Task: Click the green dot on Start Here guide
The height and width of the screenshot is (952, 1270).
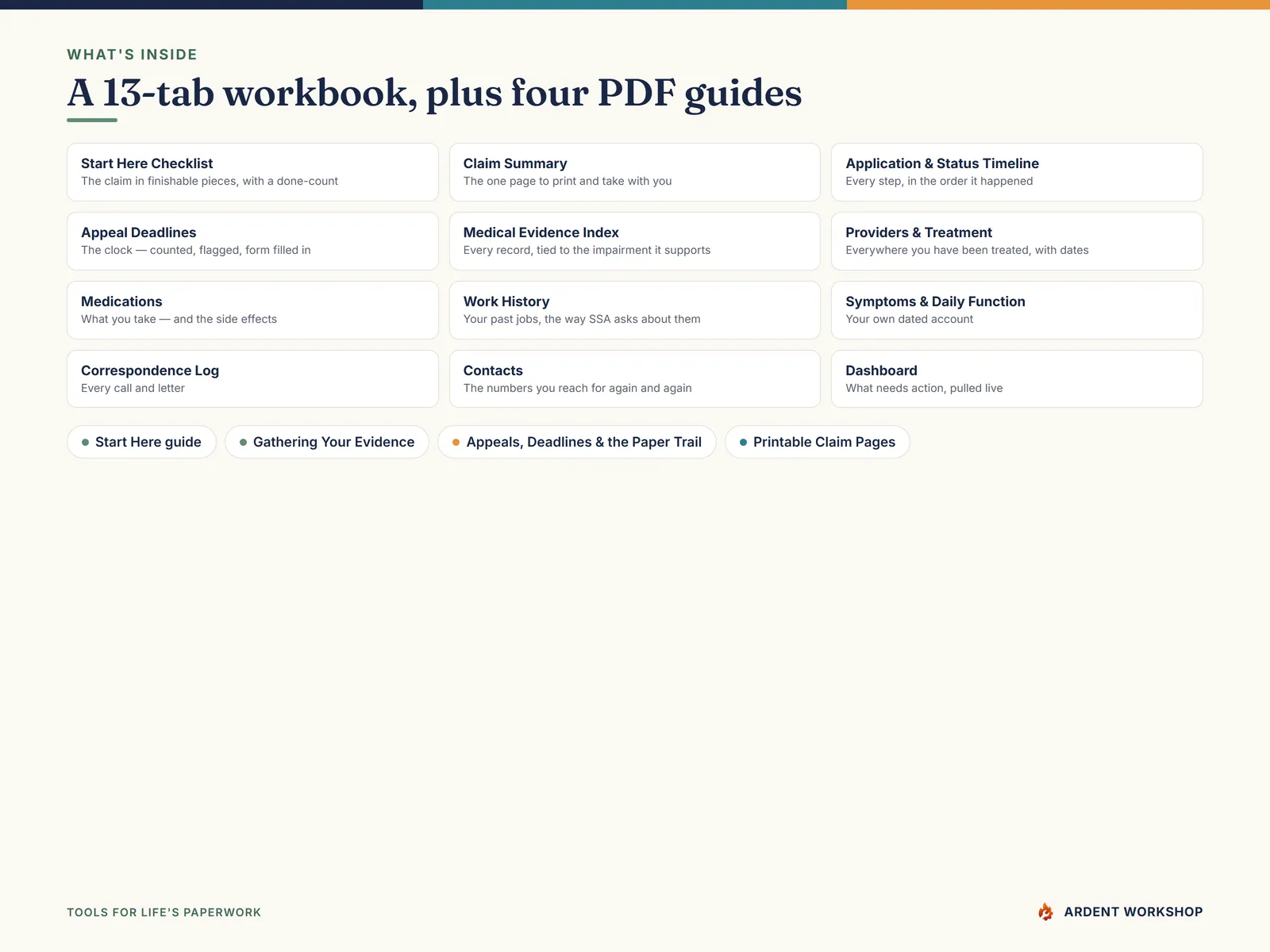Action: pos(85,443)
